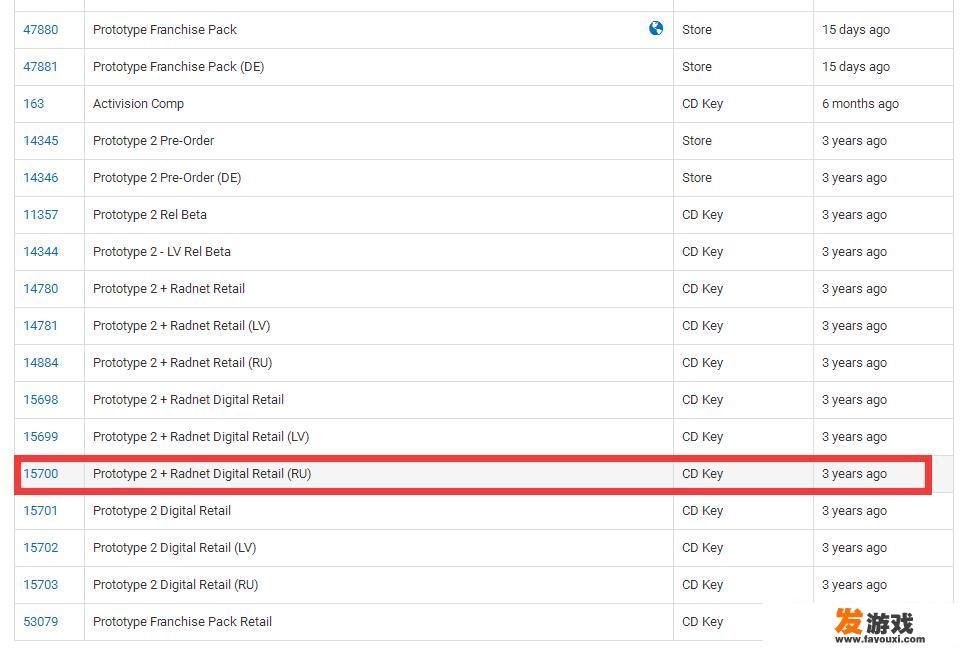This screenshot has height=653, width=974.
Task: Click 'Store' type in row 14345
Action: pos(697,140)
